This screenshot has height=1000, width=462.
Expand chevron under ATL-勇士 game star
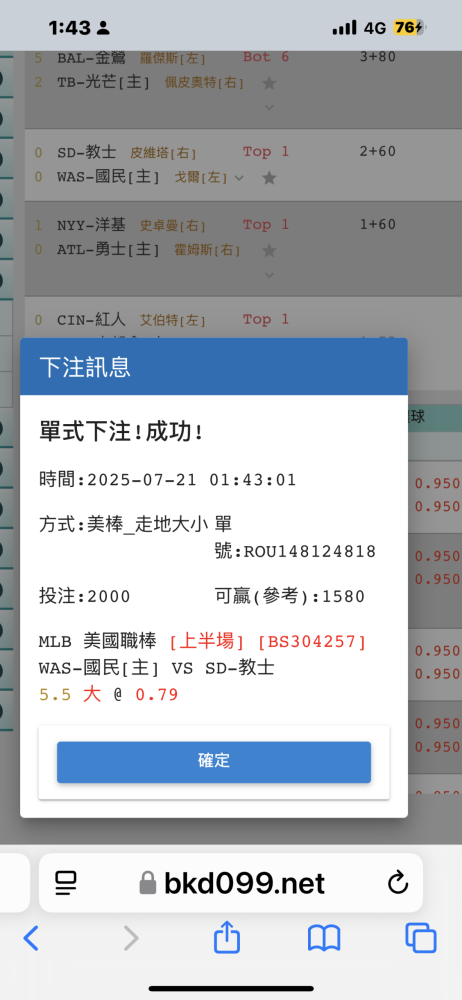(x=269, y=275)
